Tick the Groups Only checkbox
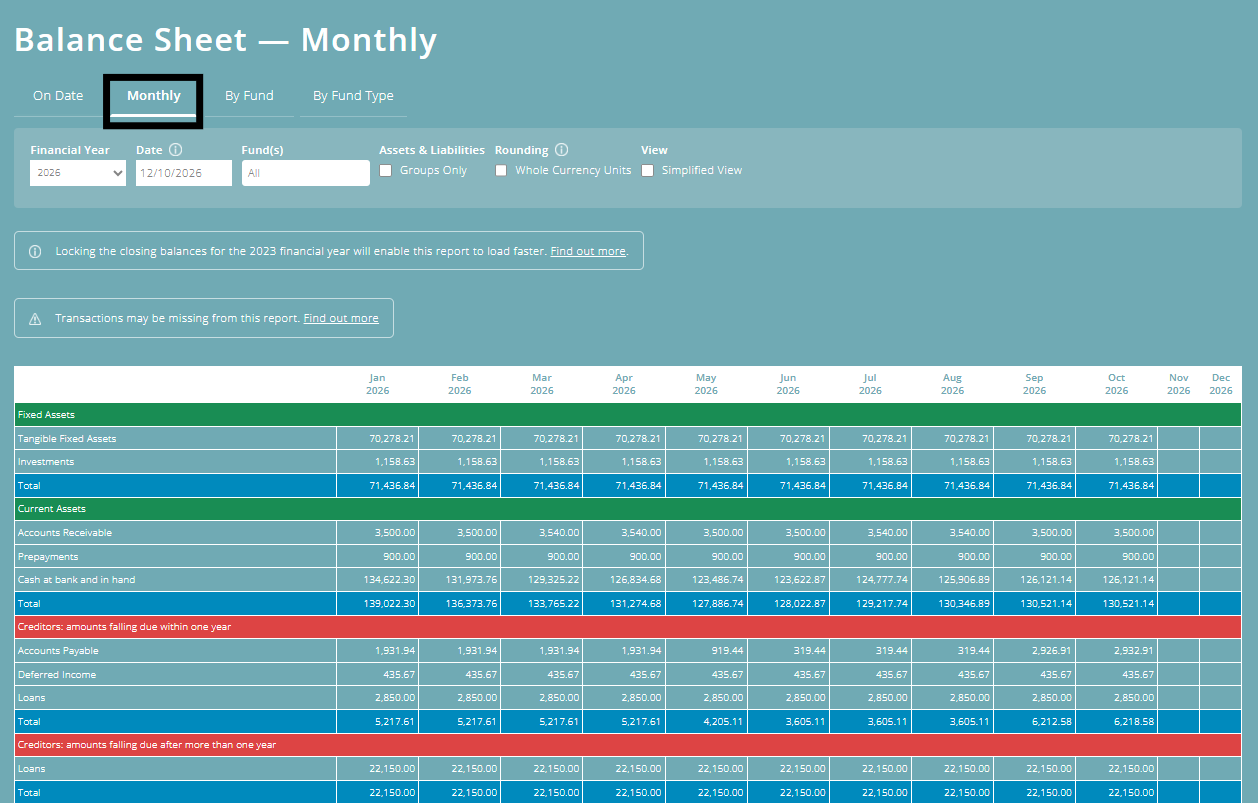 386,171
